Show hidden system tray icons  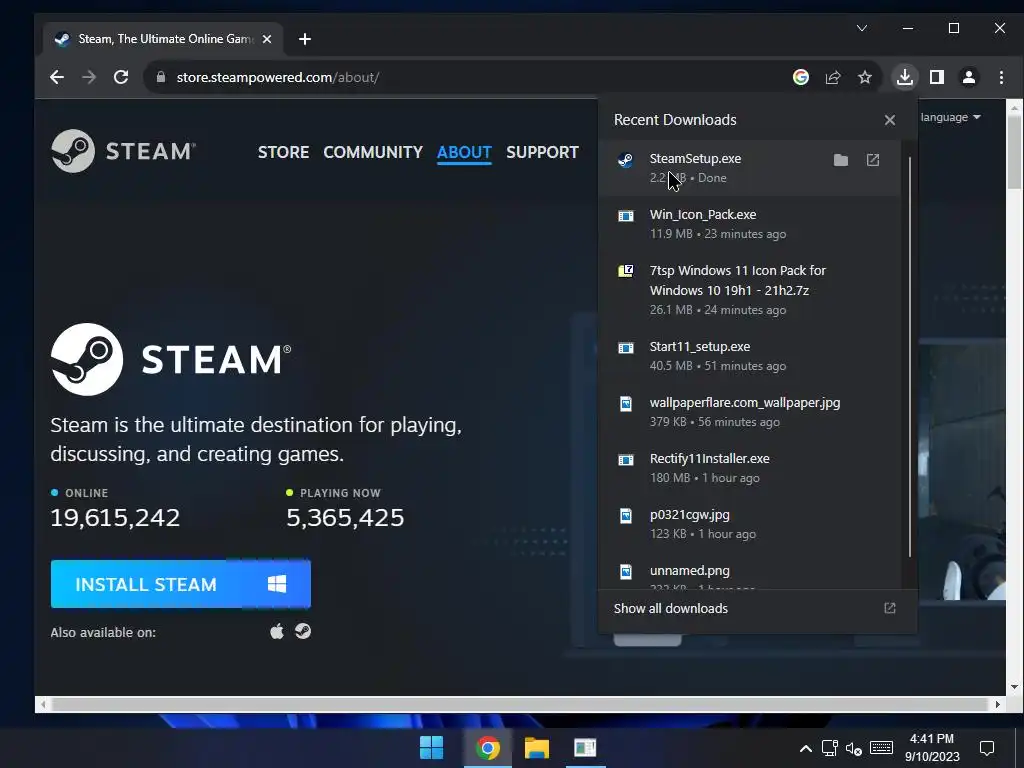[x=806, y=748]
